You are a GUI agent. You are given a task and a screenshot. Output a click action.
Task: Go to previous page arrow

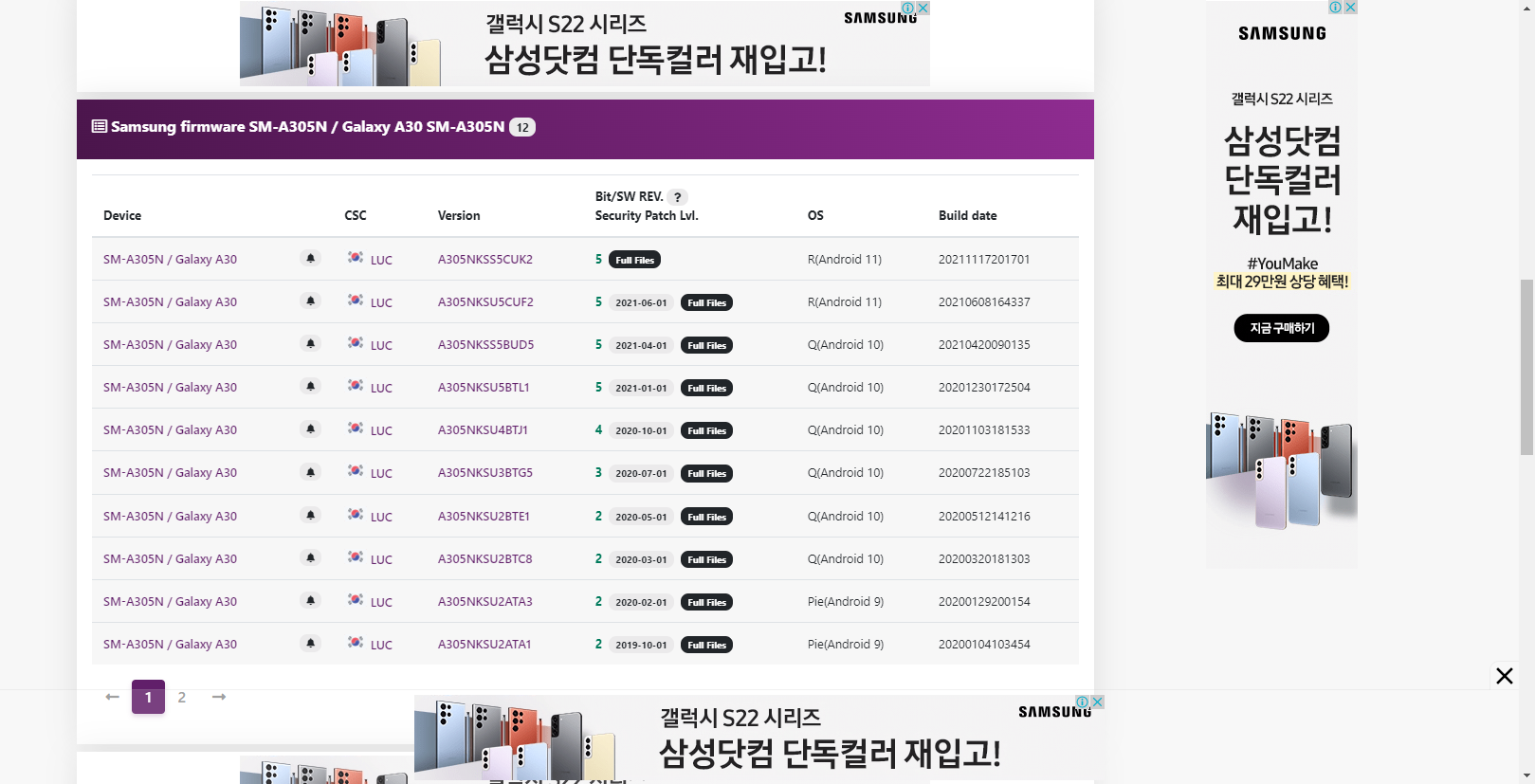tap(113, 697)
